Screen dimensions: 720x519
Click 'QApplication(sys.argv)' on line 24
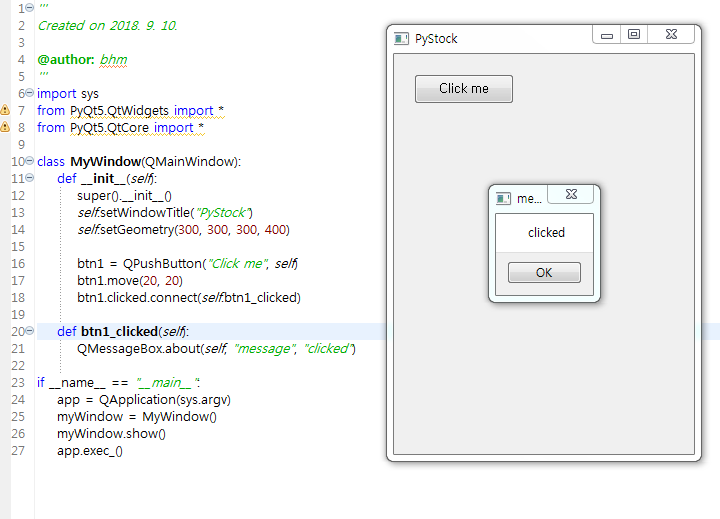164,400
